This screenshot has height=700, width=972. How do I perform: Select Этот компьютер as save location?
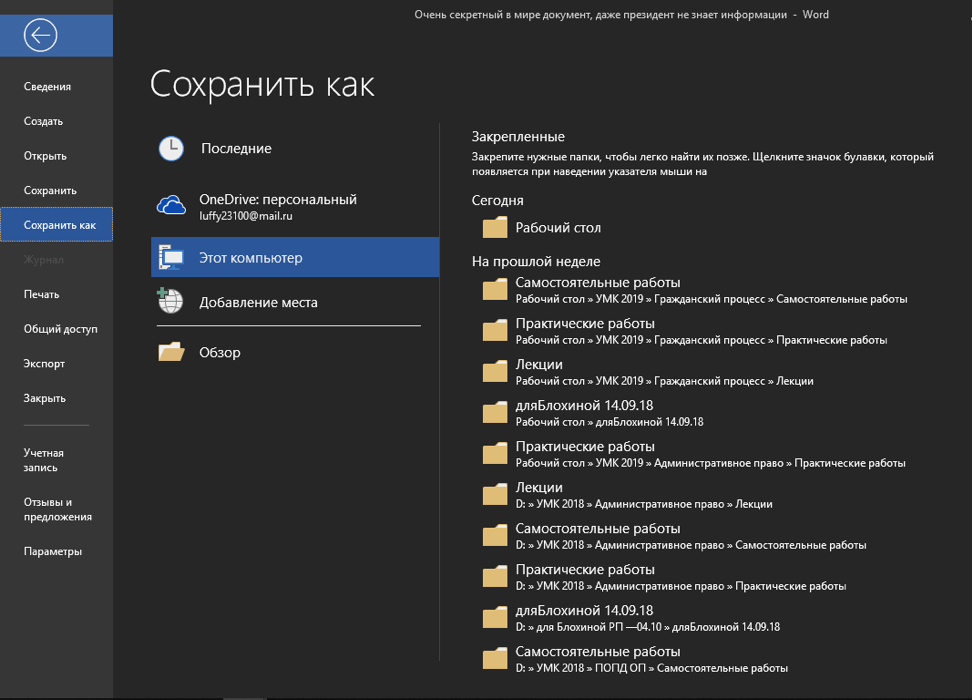[295, 257]
